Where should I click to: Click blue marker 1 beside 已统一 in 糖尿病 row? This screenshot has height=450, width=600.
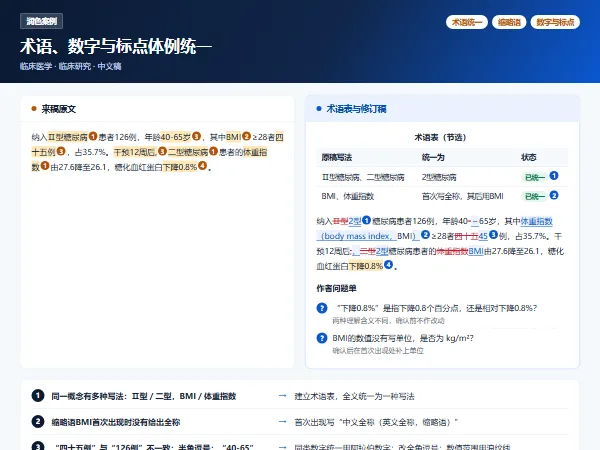point(554,176)
